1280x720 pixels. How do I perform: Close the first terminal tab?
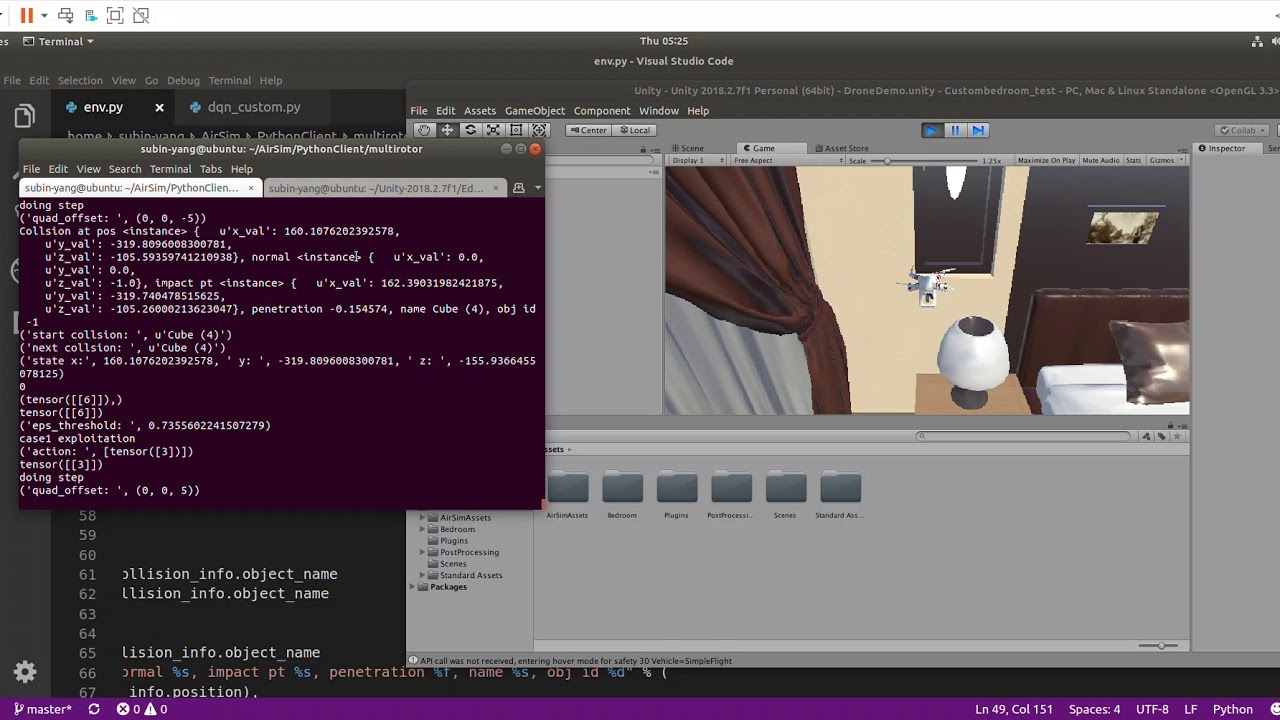click(251, 188)
